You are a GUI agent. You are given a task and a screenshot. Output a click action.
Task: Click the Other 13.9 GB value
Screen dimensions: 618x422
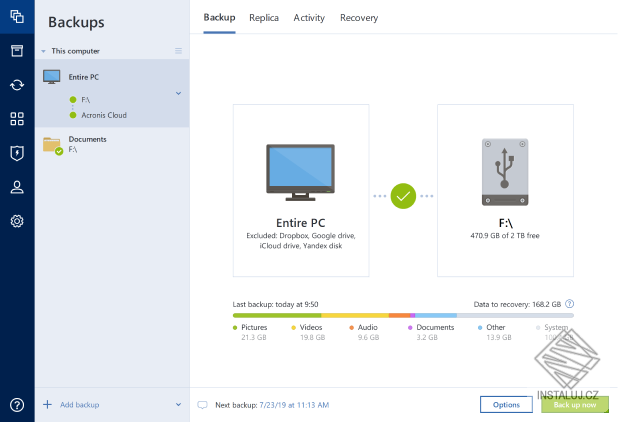tap(499, 337)
